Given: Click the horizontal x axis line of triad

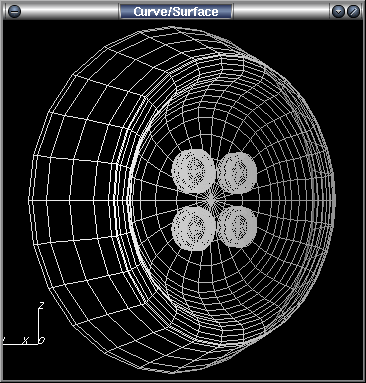Looking at the screenshot, I should coord(20,344).
